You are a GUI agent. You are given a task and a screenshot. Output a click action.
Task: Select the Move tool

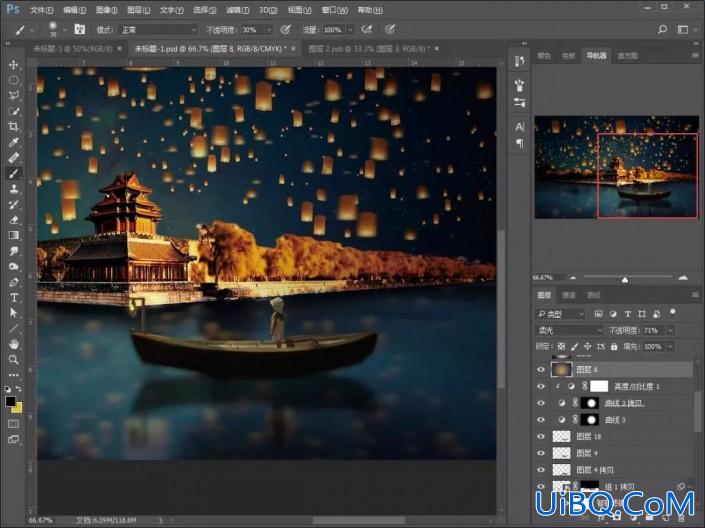tap(13, 65)
